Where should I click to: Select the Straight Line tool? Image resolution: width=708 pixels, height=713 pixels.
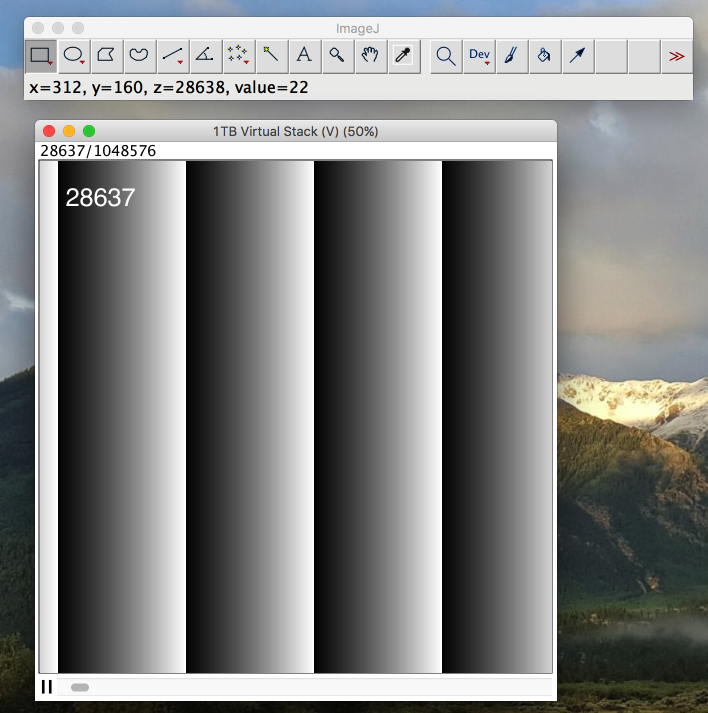172,56
